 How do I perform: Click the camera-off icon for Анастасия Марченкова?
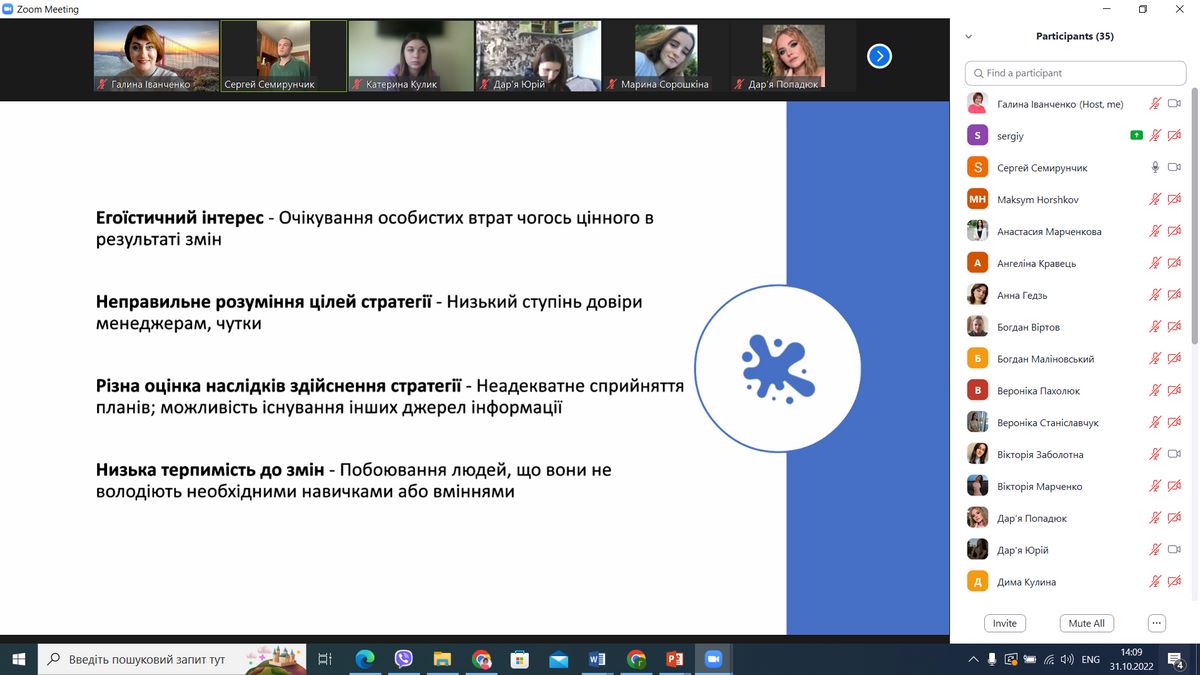pos(1174,232)
